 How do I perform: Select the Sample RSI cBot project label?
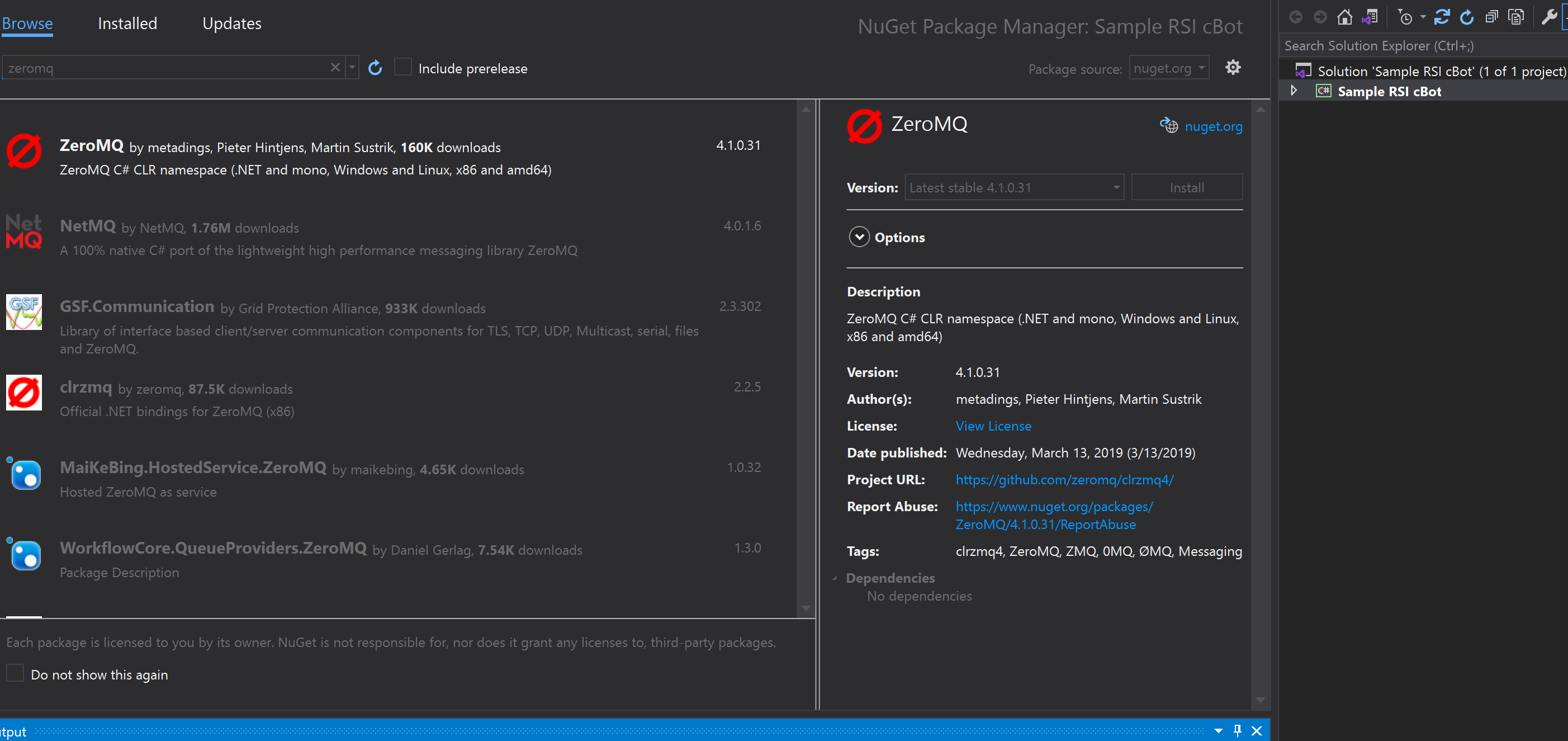[1389, 91]
